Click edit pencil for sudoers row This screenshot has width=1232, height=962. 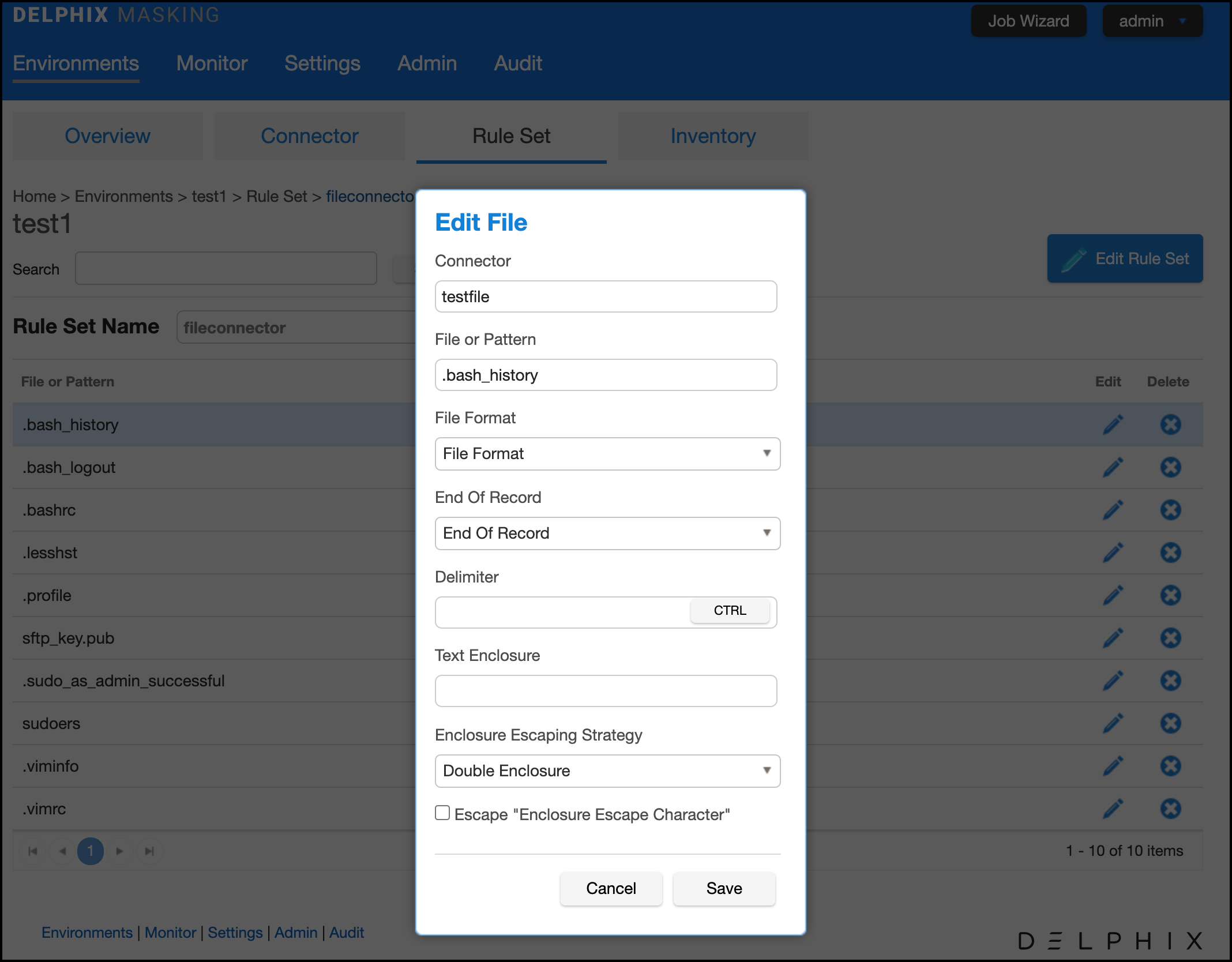coord(1113,723)
